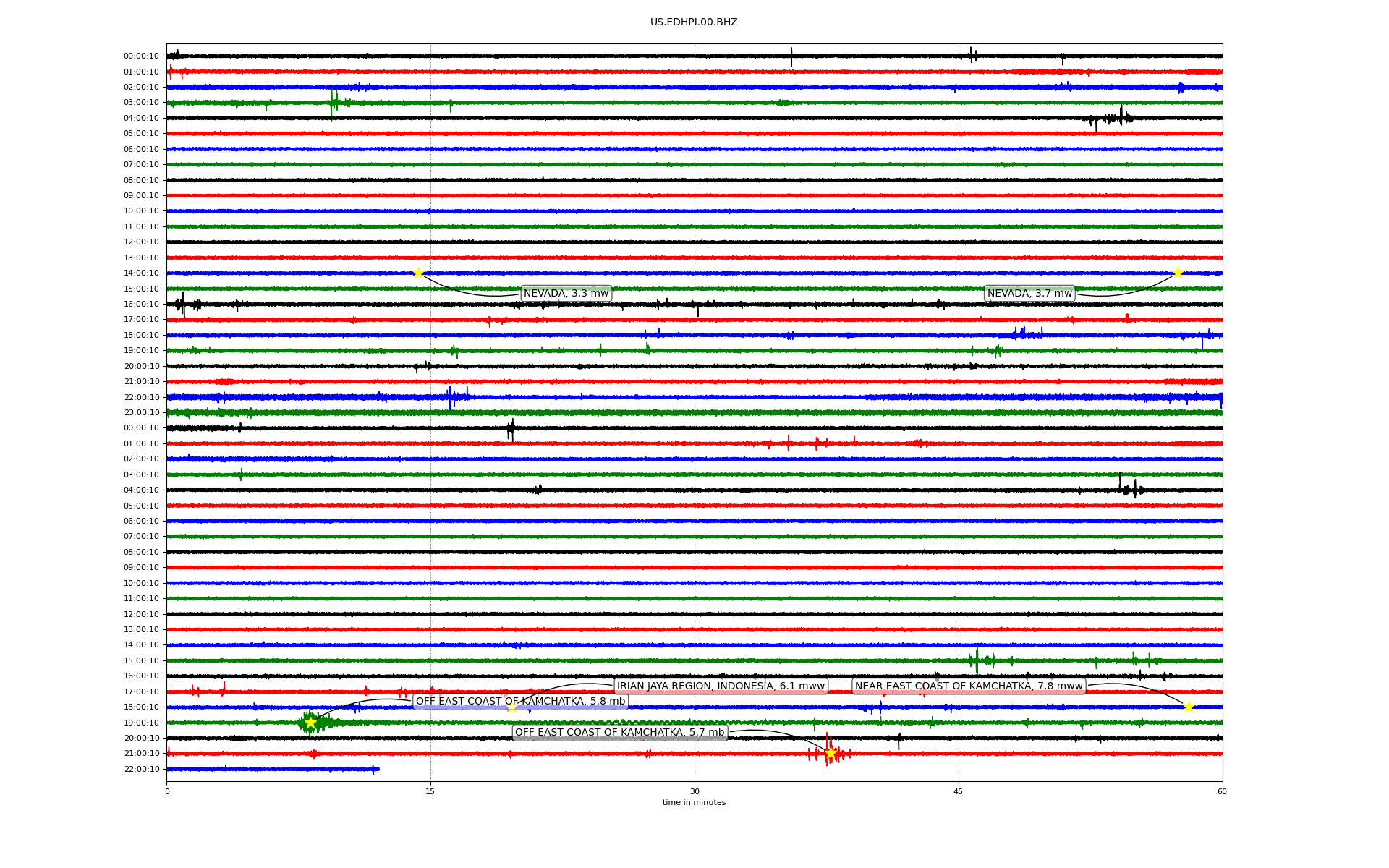
Task: Click the star marking Nevada 3.3 mw event
Action: [418, 273]
